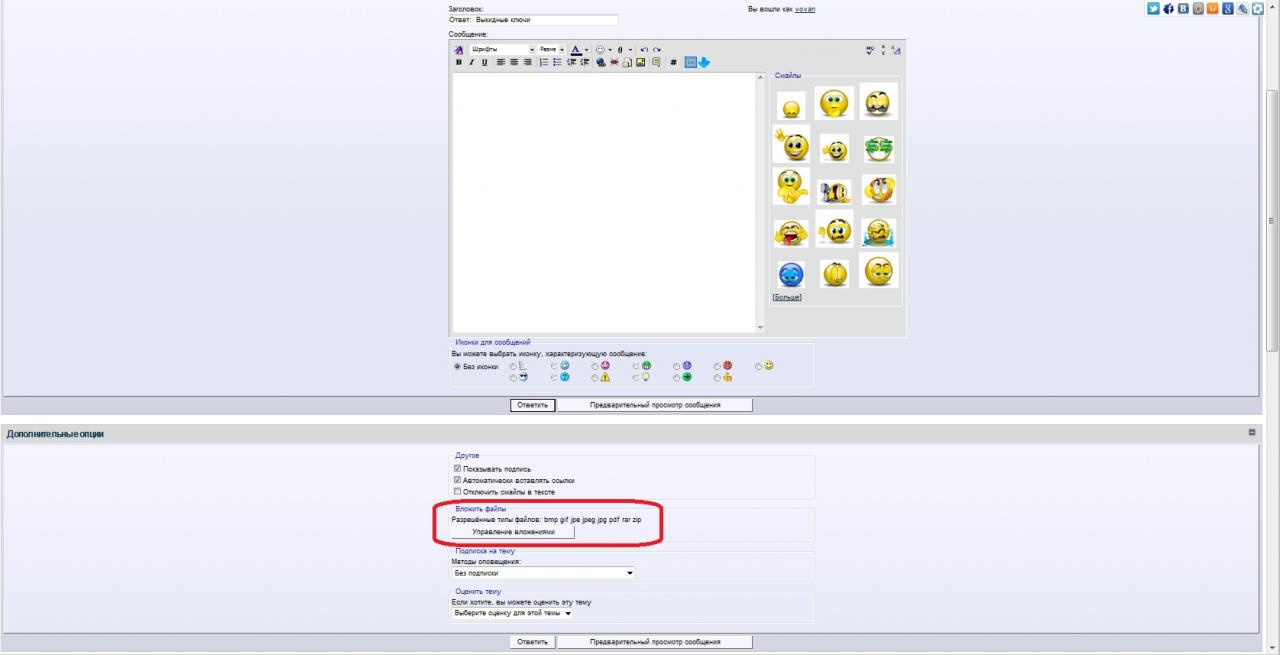1280x655 pixels.
Task: Enable the 'Отключить смайлы в тексте' checkbox
Action: [458, 492]
